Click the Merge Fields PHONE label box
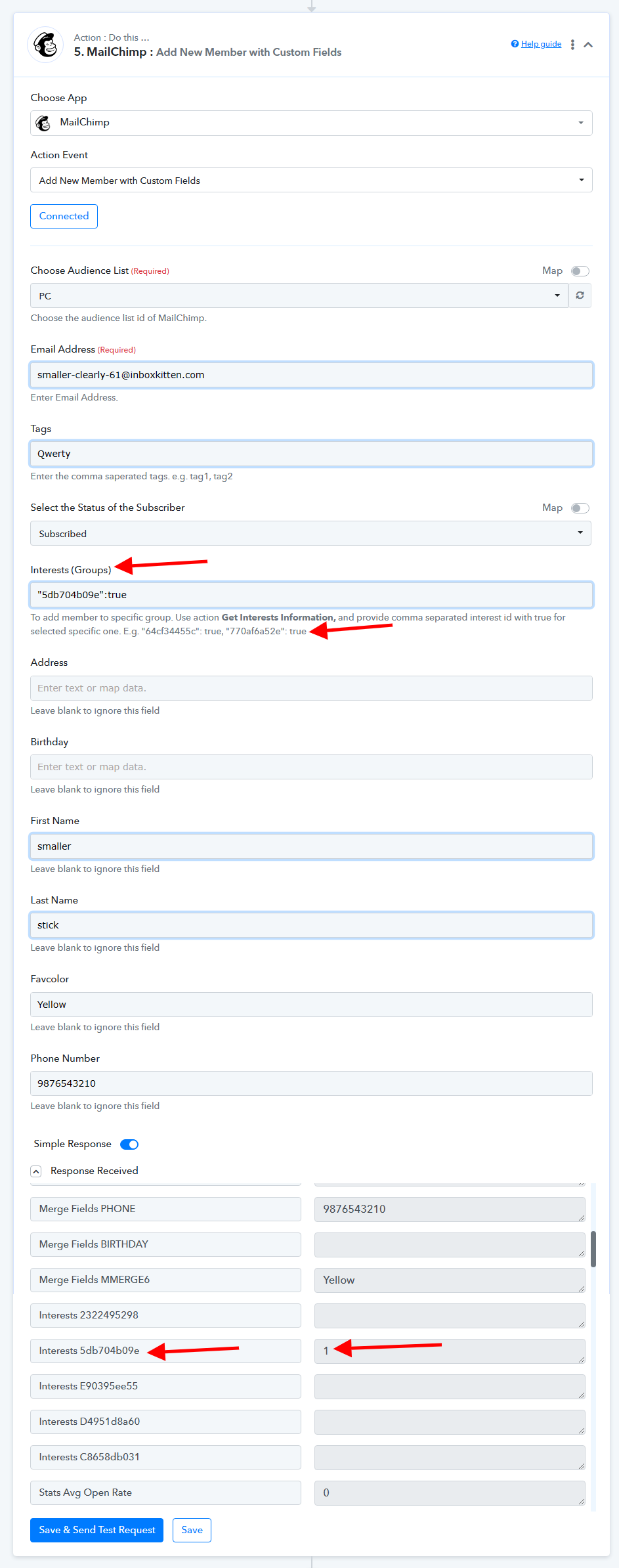This screenshot has height=1568, width=619. click(165, 1209)
